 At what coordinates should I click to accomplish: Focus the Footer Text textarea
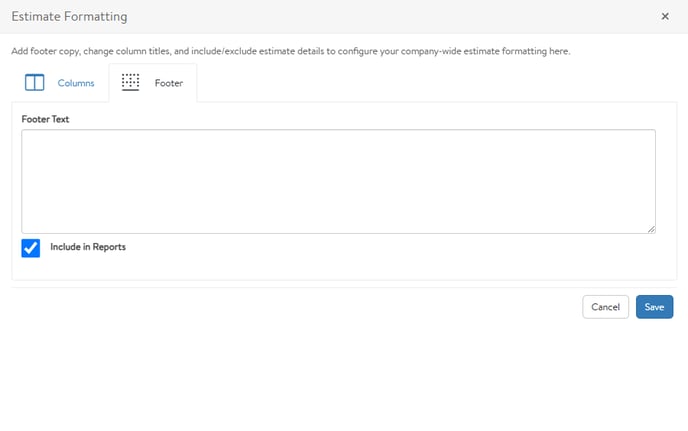click(338, 181)
